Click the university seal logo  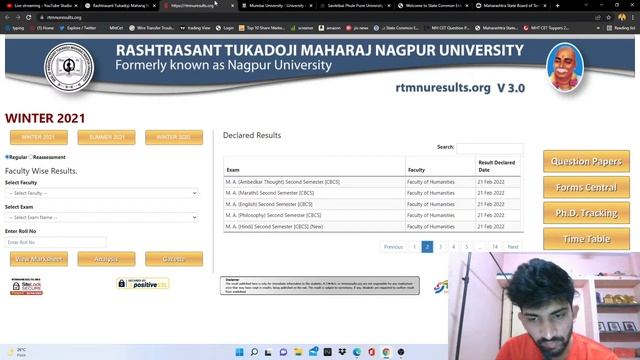(69, 67)
